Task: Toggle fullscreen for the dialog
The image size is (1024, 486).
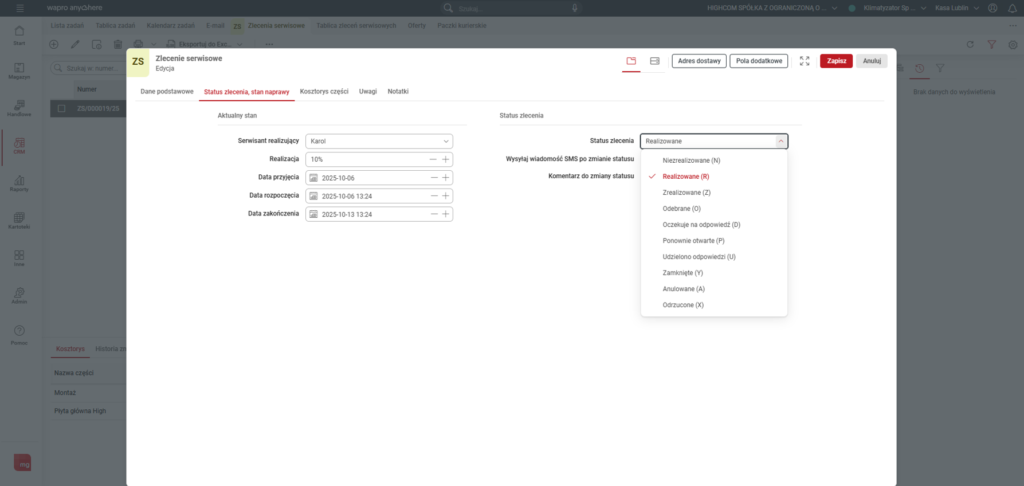Action: [x=805, y=61]
